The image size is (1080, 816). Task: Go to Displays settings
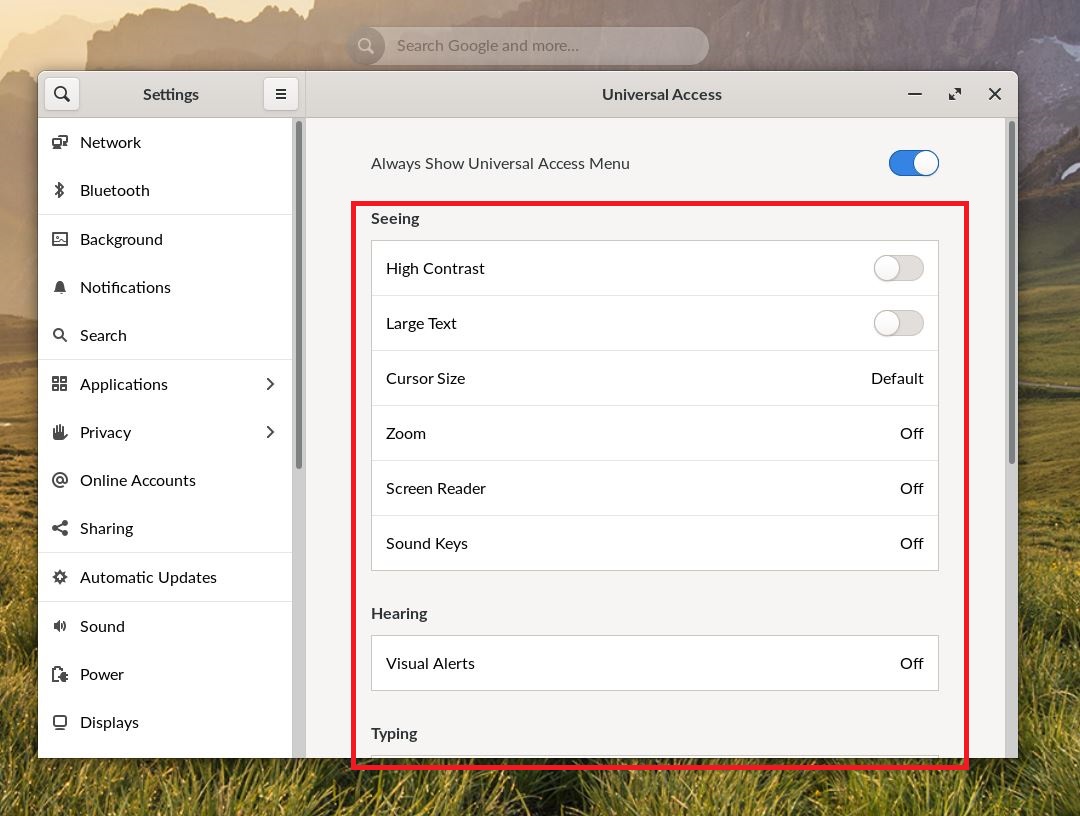point(165,722)
